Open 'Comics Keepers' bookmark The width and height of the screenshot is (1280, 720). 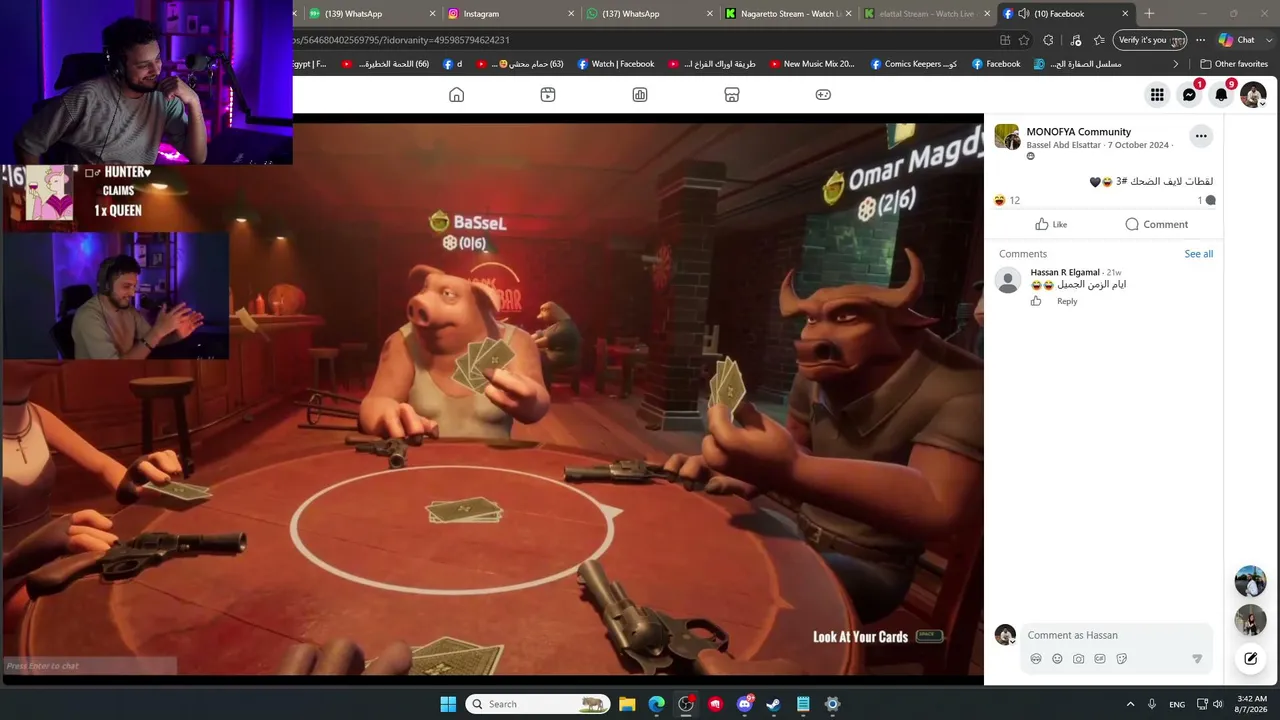coord(914,64)
